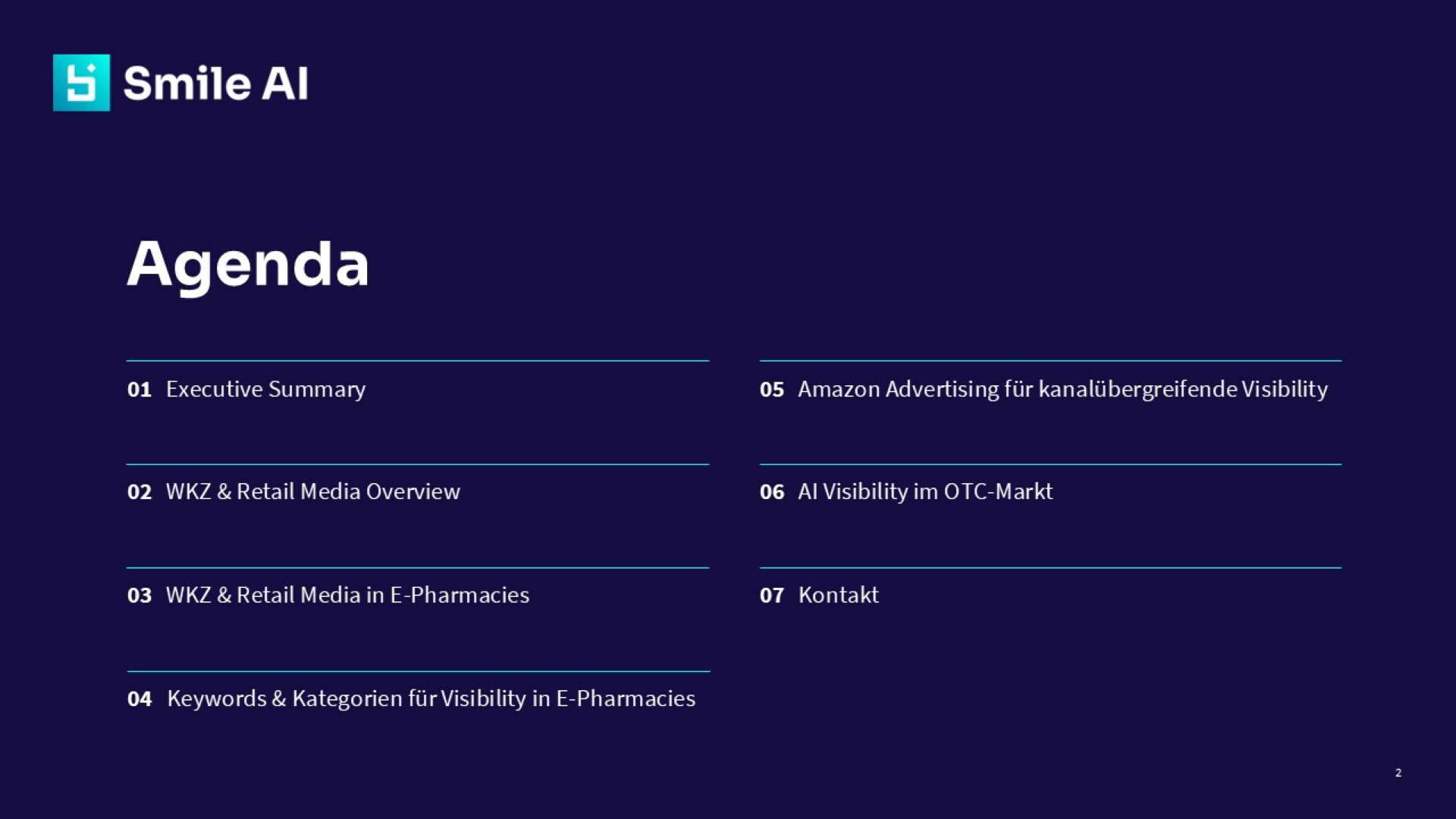The width and height of the screenshot is (1456, 819).
Task: Click the agenda number 07
Action: point(772,596)
